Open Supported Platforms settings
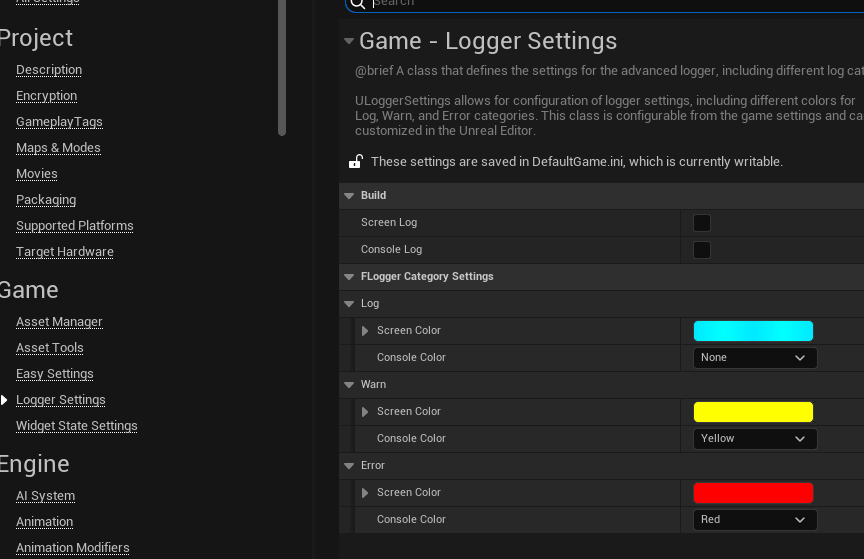The image size is (864, 559). point(74,225)
